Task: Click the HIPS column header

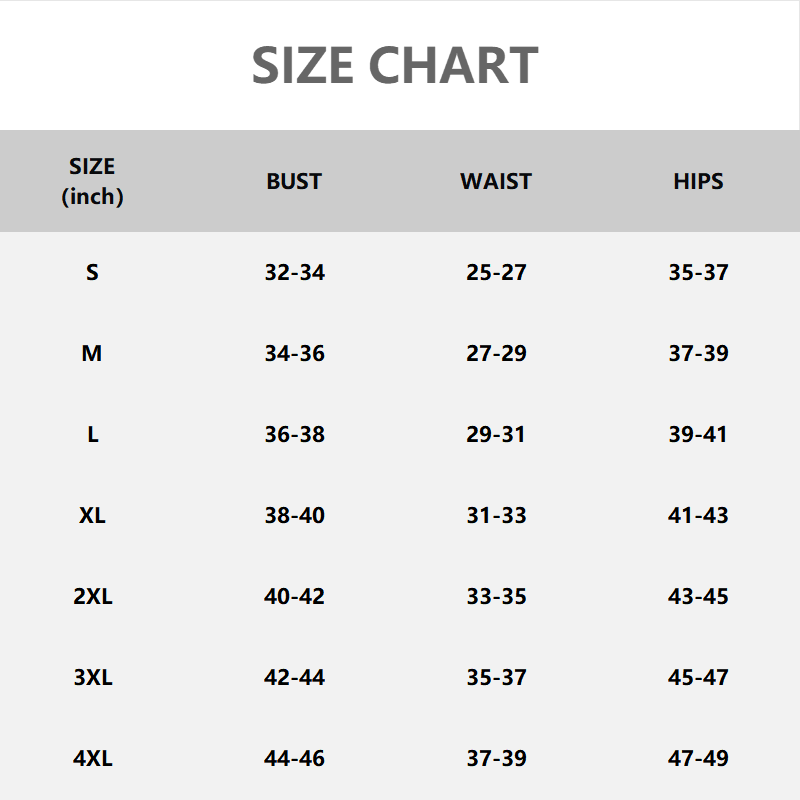Action: coord(698,181)
